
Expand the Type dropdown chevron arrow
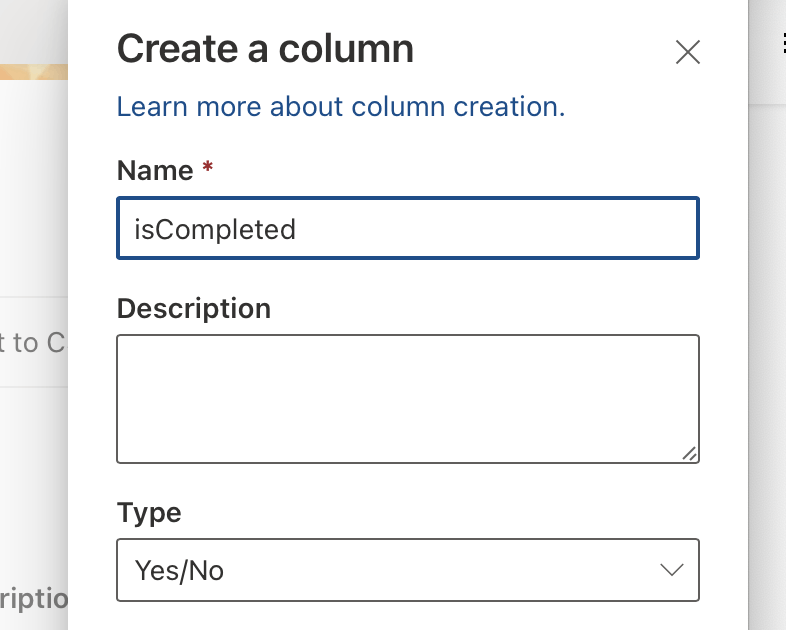coord(671,570)
